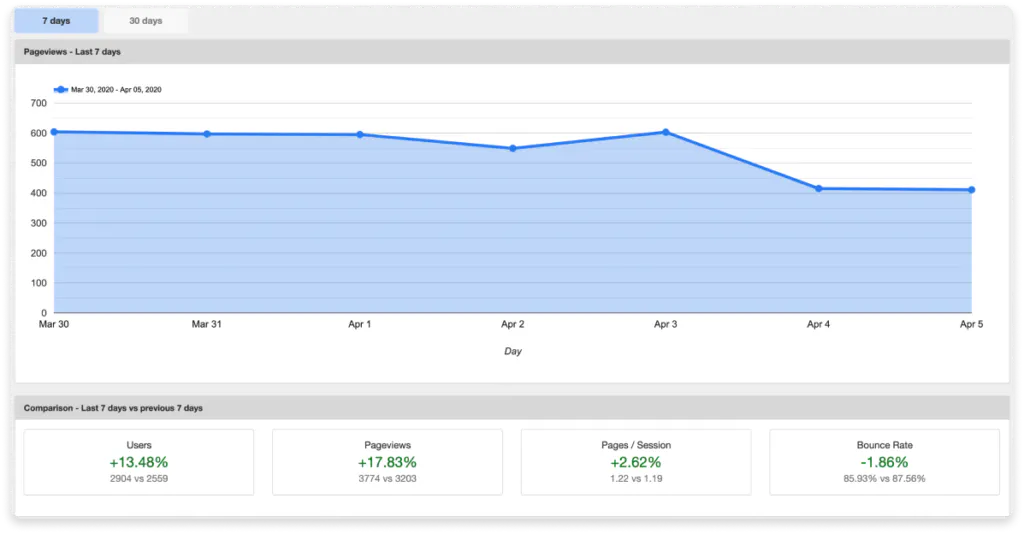Click the -1.86% Bounce Rate value
This screenshot has height=534, width=1024.
point(884,462)
